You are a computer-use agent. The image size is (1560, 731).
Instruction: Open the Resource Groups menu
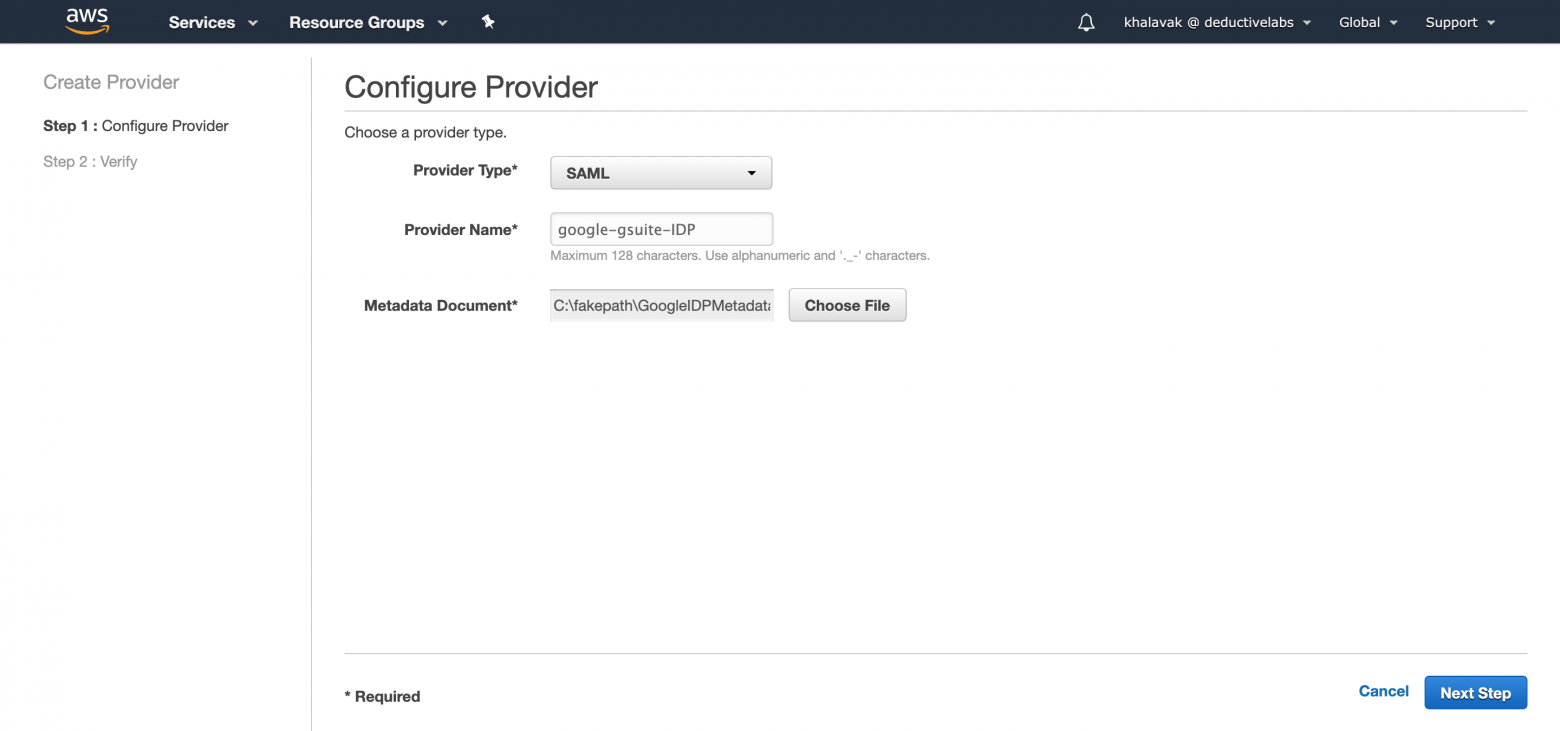point(368,22)
